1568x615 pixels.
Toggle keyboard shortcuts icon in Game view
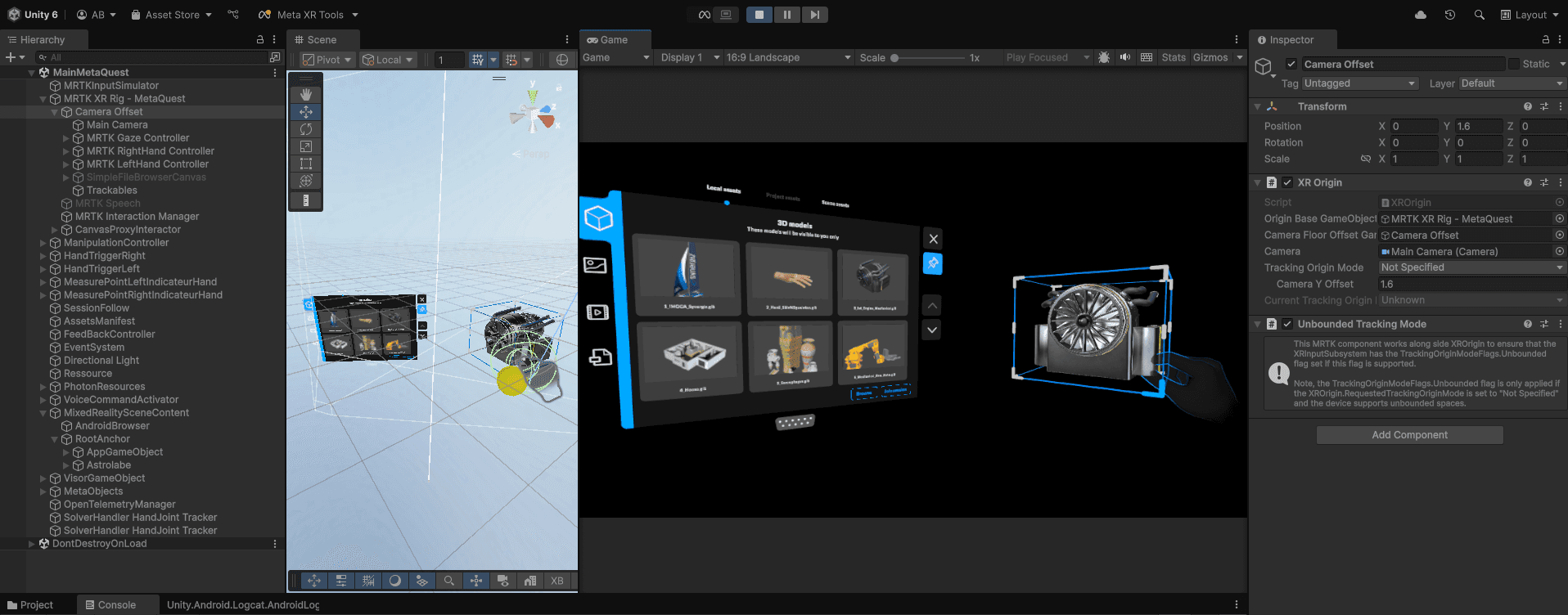[x=1147, y=57]
